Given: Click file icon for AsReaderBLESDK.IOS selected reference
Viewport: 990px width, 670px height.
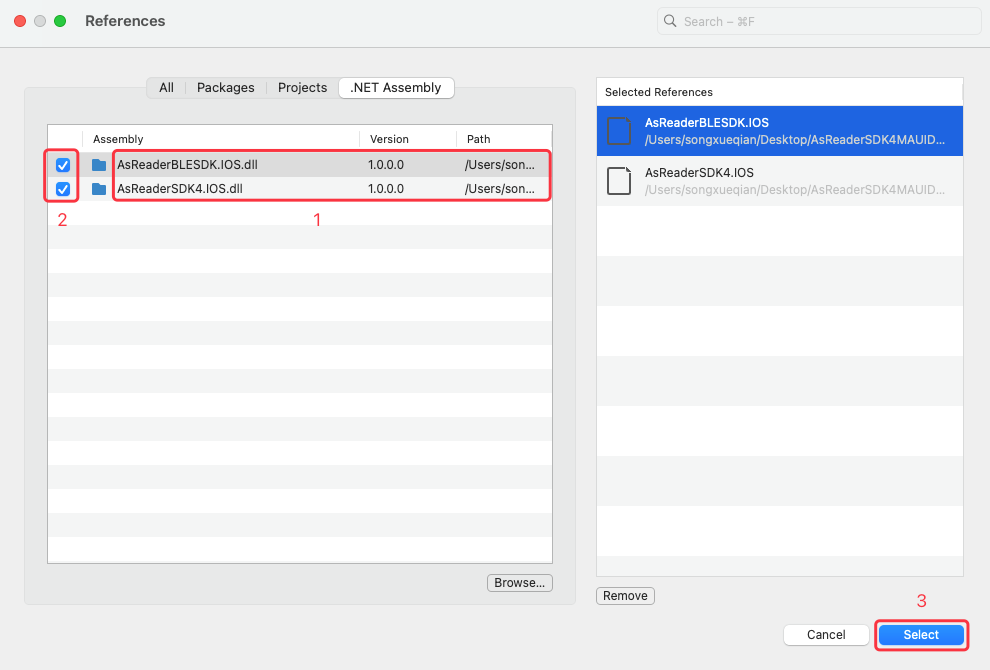Looking at the screenshot, I should pyautogui.click(x=621, y=131).
